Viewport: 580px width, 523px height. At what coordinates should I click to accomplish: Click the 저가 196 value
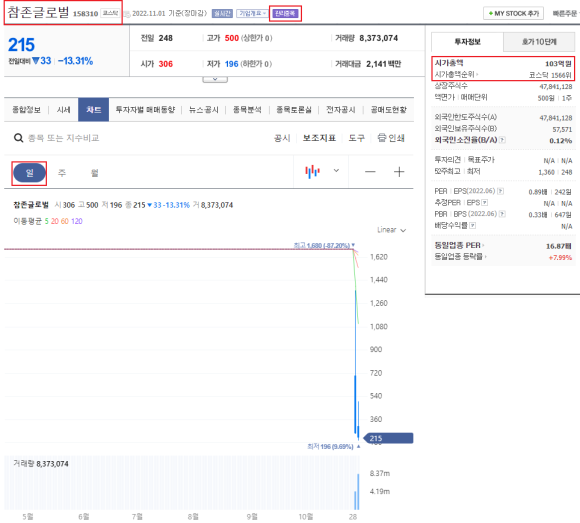231,64
